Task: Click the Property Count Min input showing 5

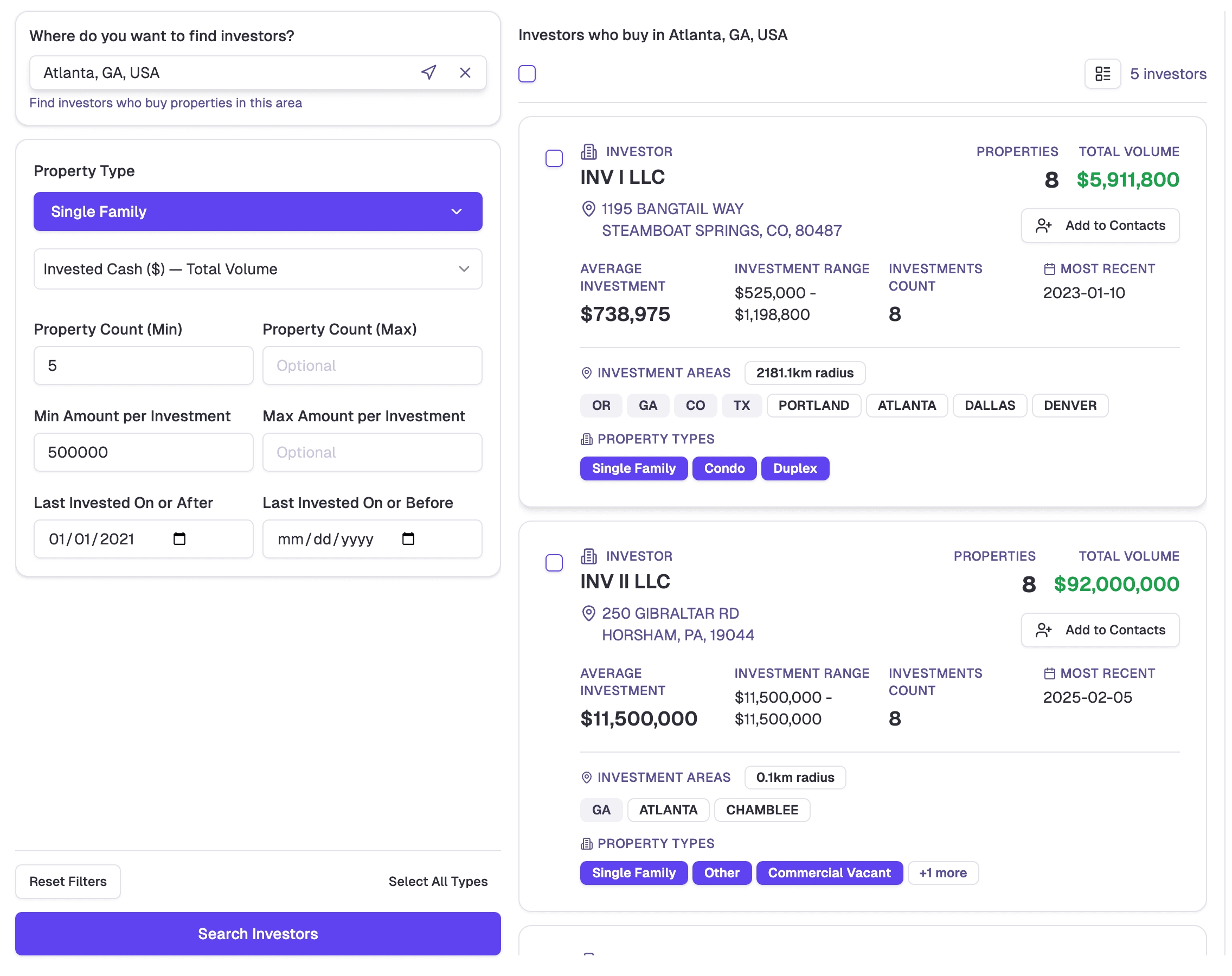Action: [143, 365]
